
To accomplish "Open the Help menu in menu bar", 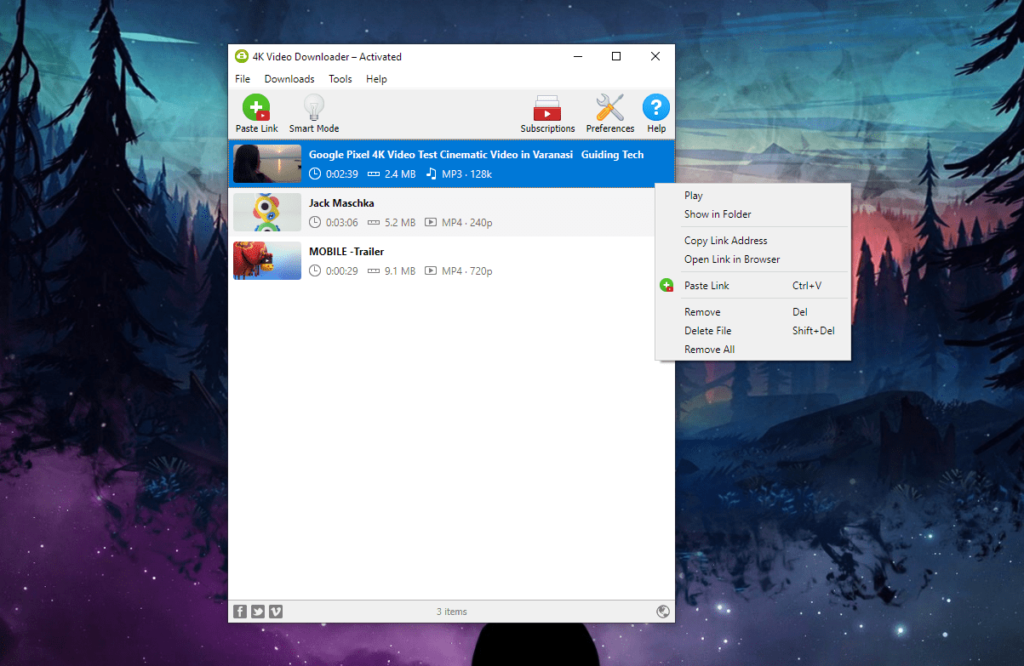I will tap(376, 79).
